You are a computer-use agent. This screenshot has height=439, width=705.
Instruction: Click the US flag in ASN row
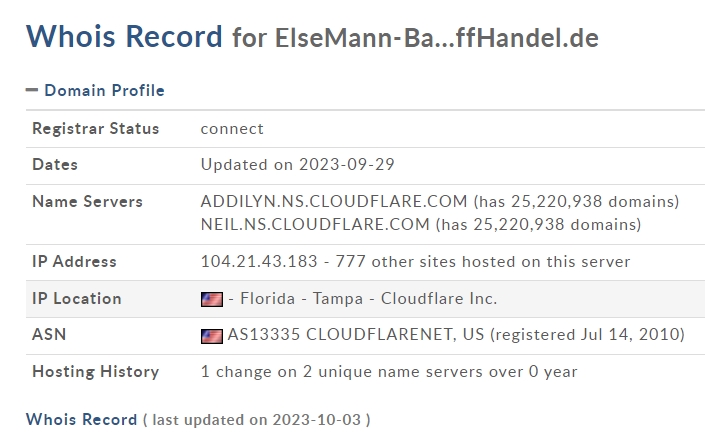212,336
